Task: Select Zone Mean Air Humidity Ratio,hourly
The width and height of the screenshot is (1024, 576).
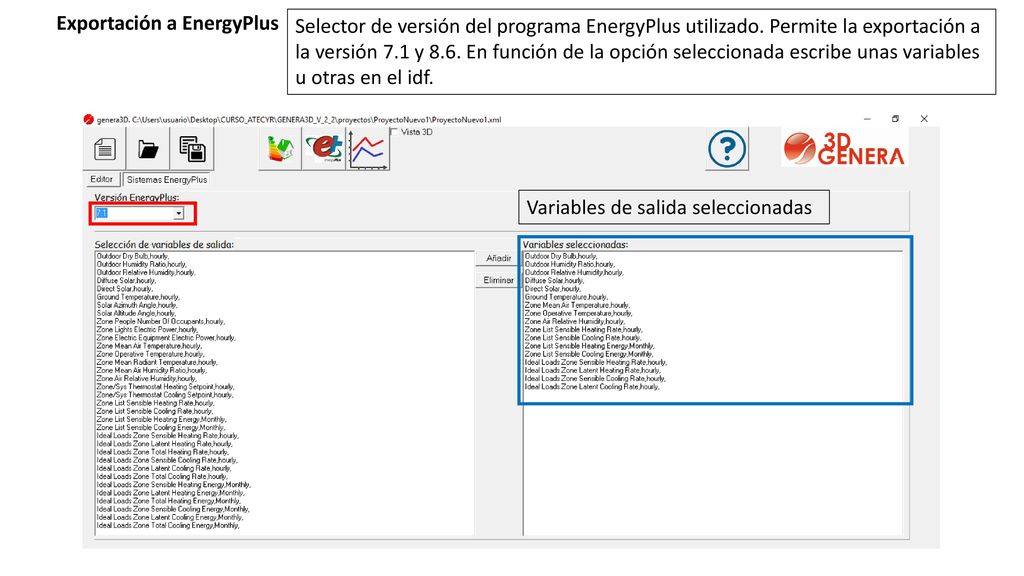Action: click(152, 370)
